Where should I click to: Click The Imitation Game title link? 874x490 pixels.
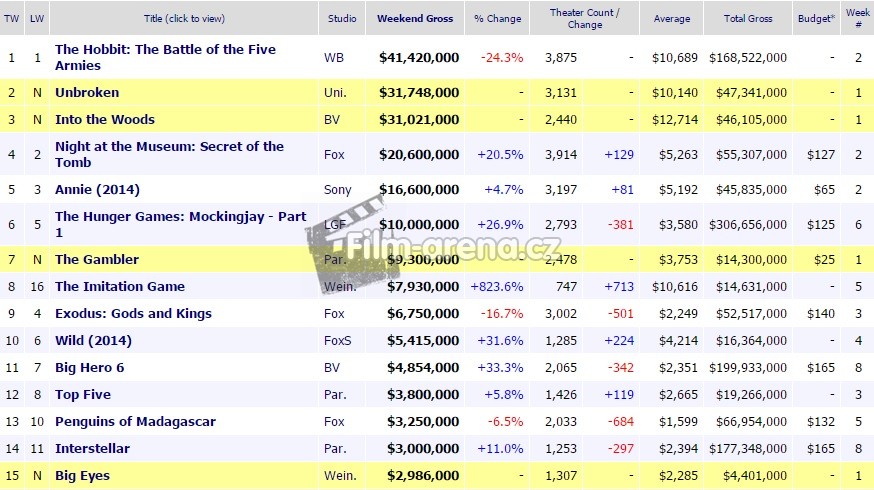pyautogui.click(x=120, y=286)
